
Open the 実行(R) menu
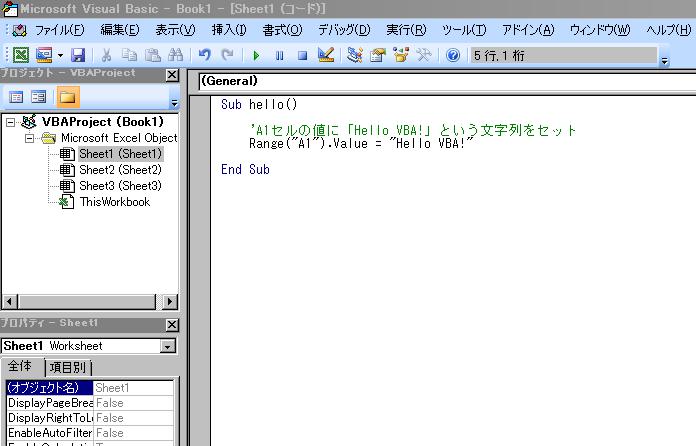tap(406, 30)
